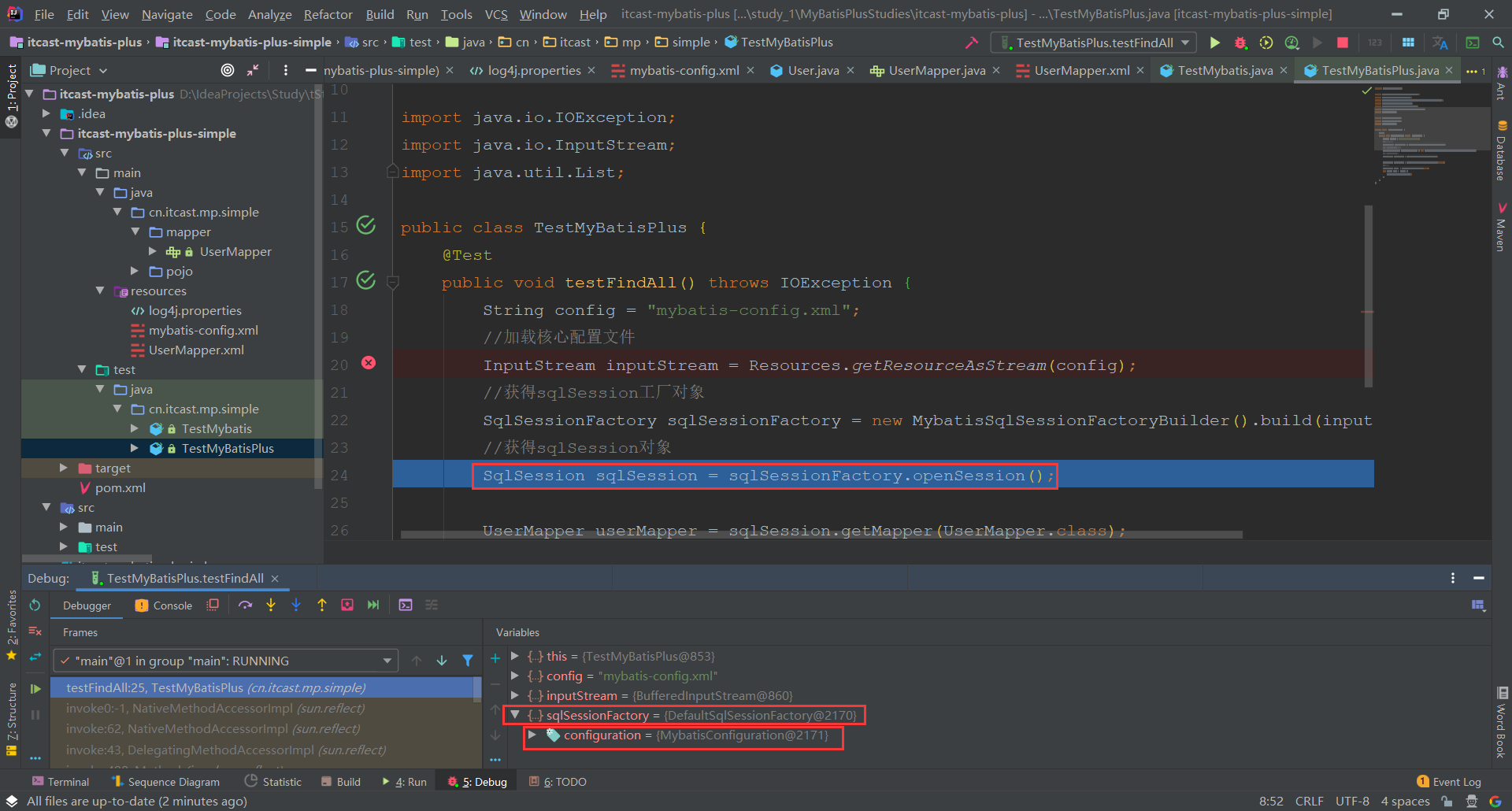The width and height of the screenshot is (1512, 811).
Task: Expand the .idea folder in the project tree
Action: (x=46, y=113)
